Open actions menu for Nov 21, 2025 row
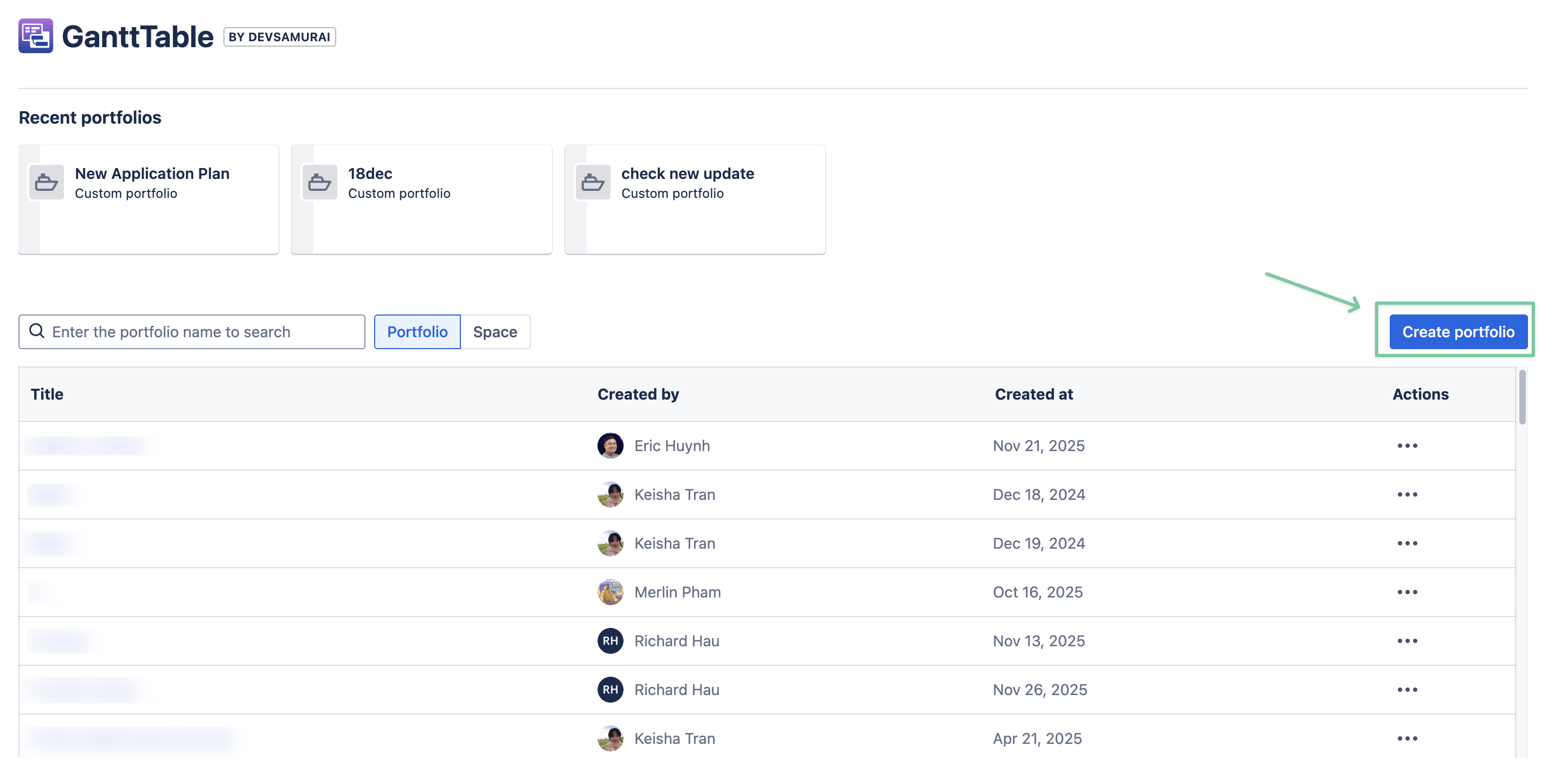This screenshot has width=1541, height=784. tap(1407, 446)
